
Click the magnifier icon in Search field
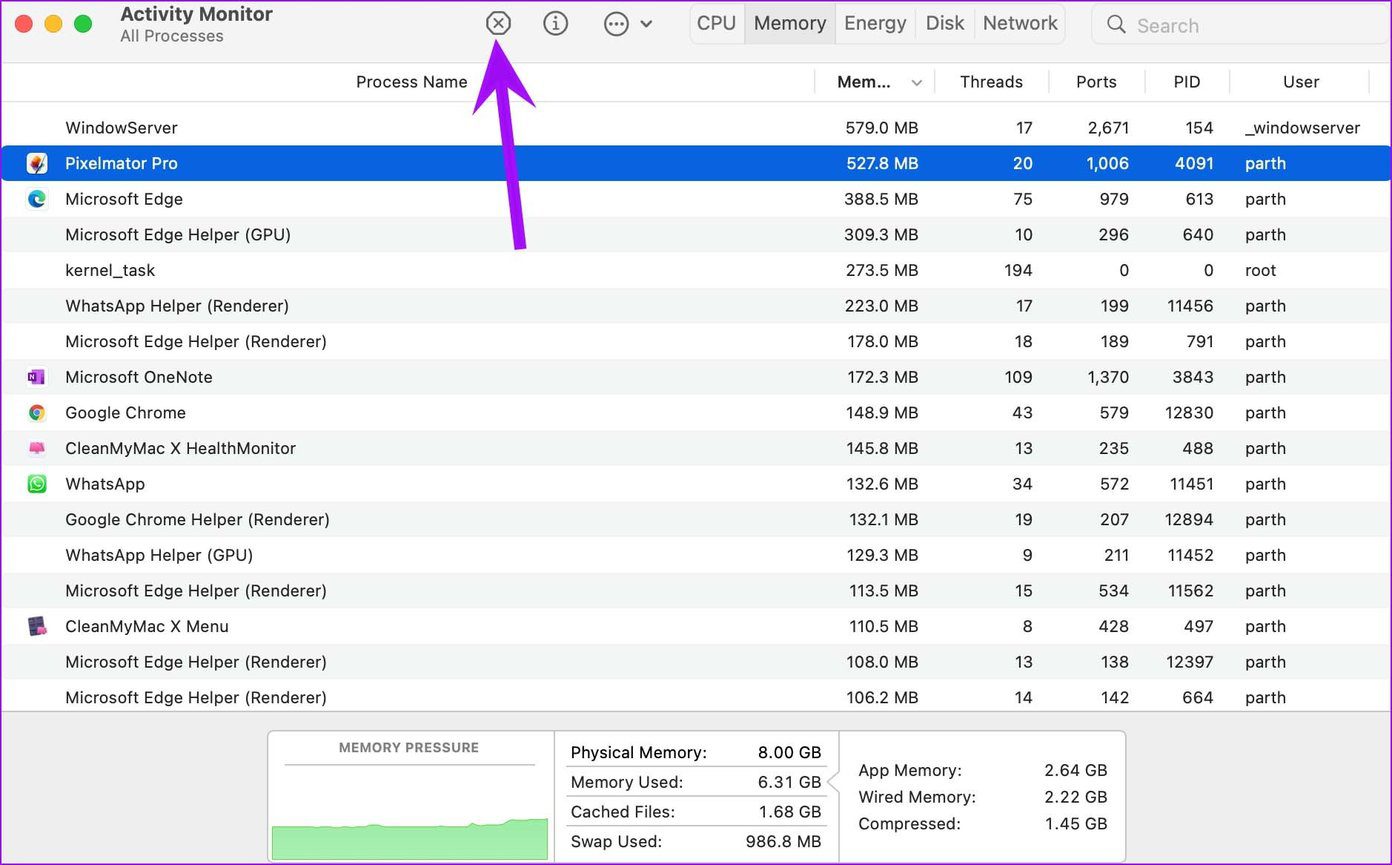click(x=1116, y=25)
